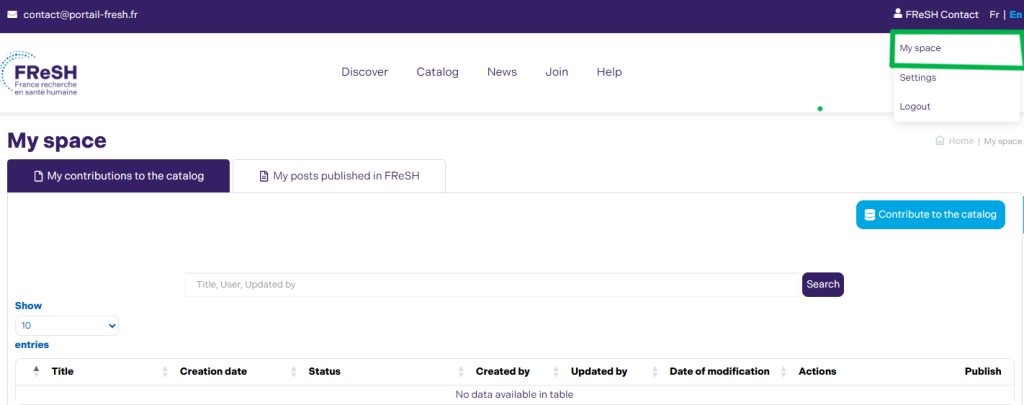
Task: Choose My space from user menu
Action: [920, 48]
